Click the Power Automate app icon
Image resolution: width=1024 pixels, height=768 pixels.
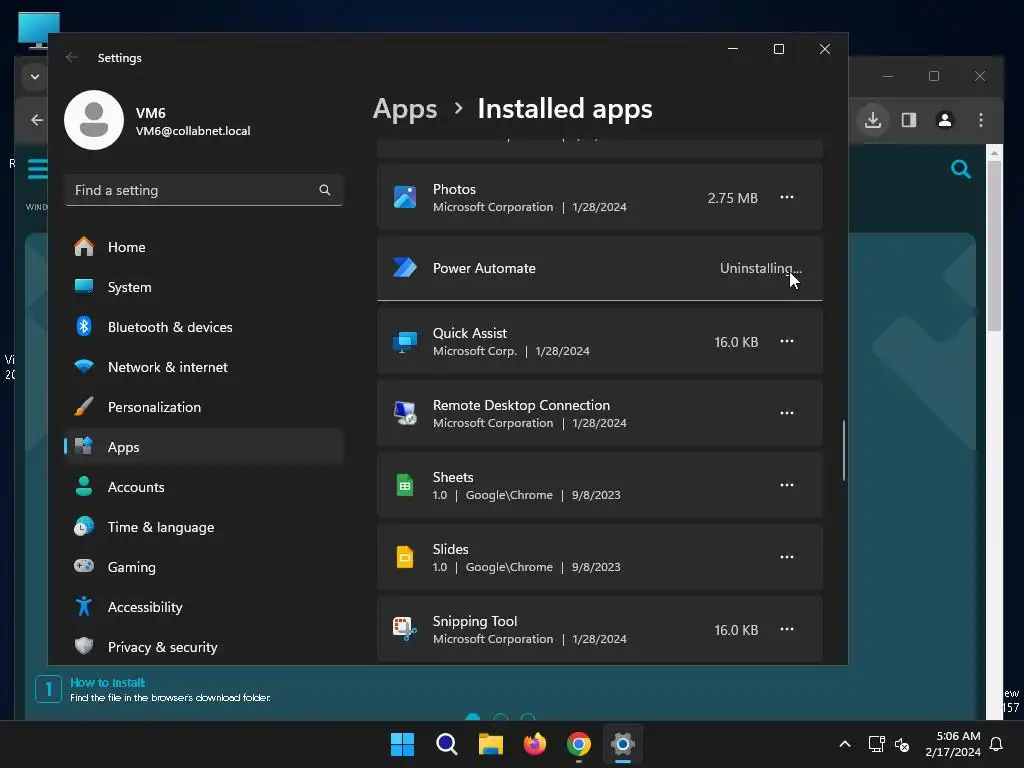pyautogui.click(x=405, y=268)
